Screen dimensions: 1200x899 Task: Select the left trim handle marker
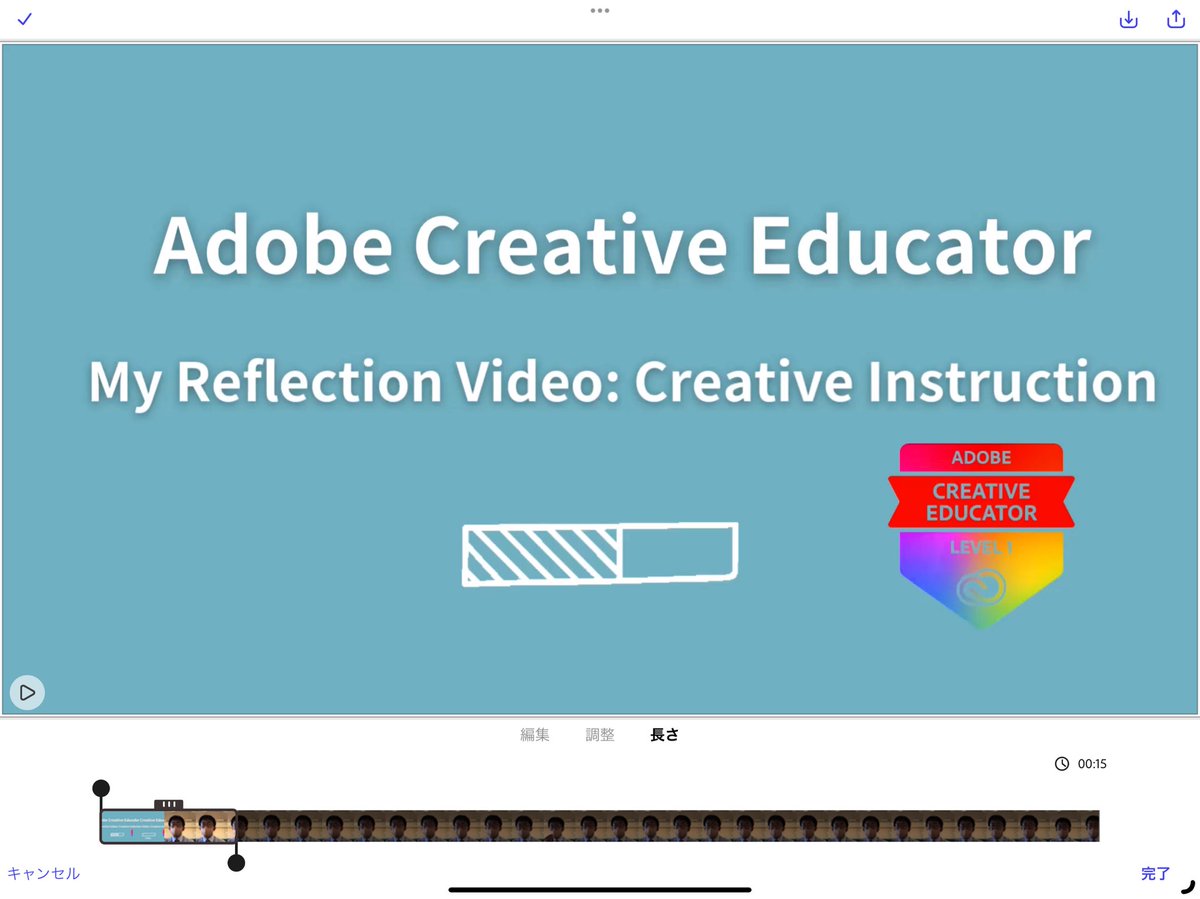click(102, 789)
